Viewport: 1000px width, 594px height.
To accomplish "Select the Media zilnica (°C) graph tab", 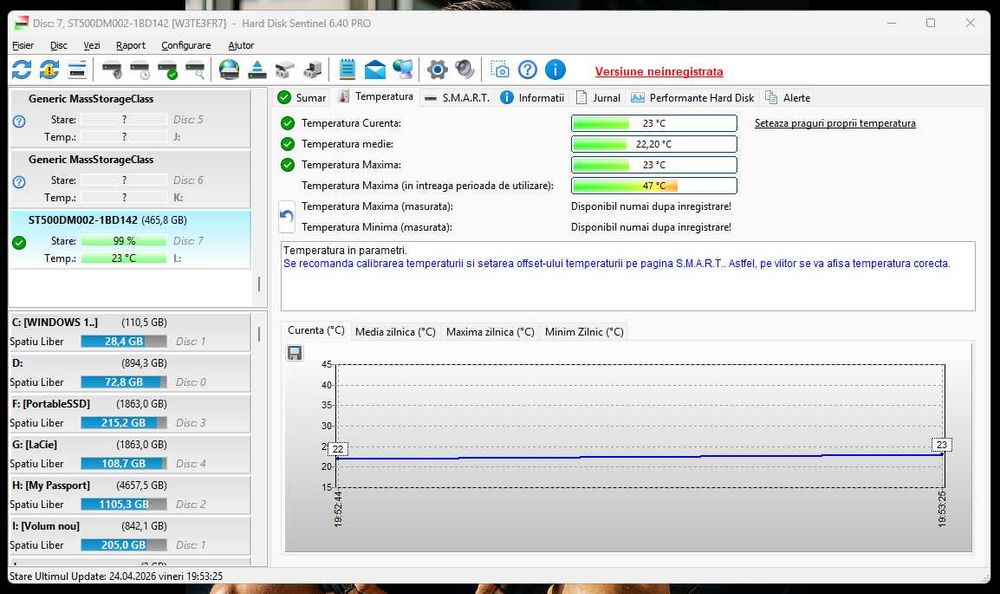I will click(395, 332).
